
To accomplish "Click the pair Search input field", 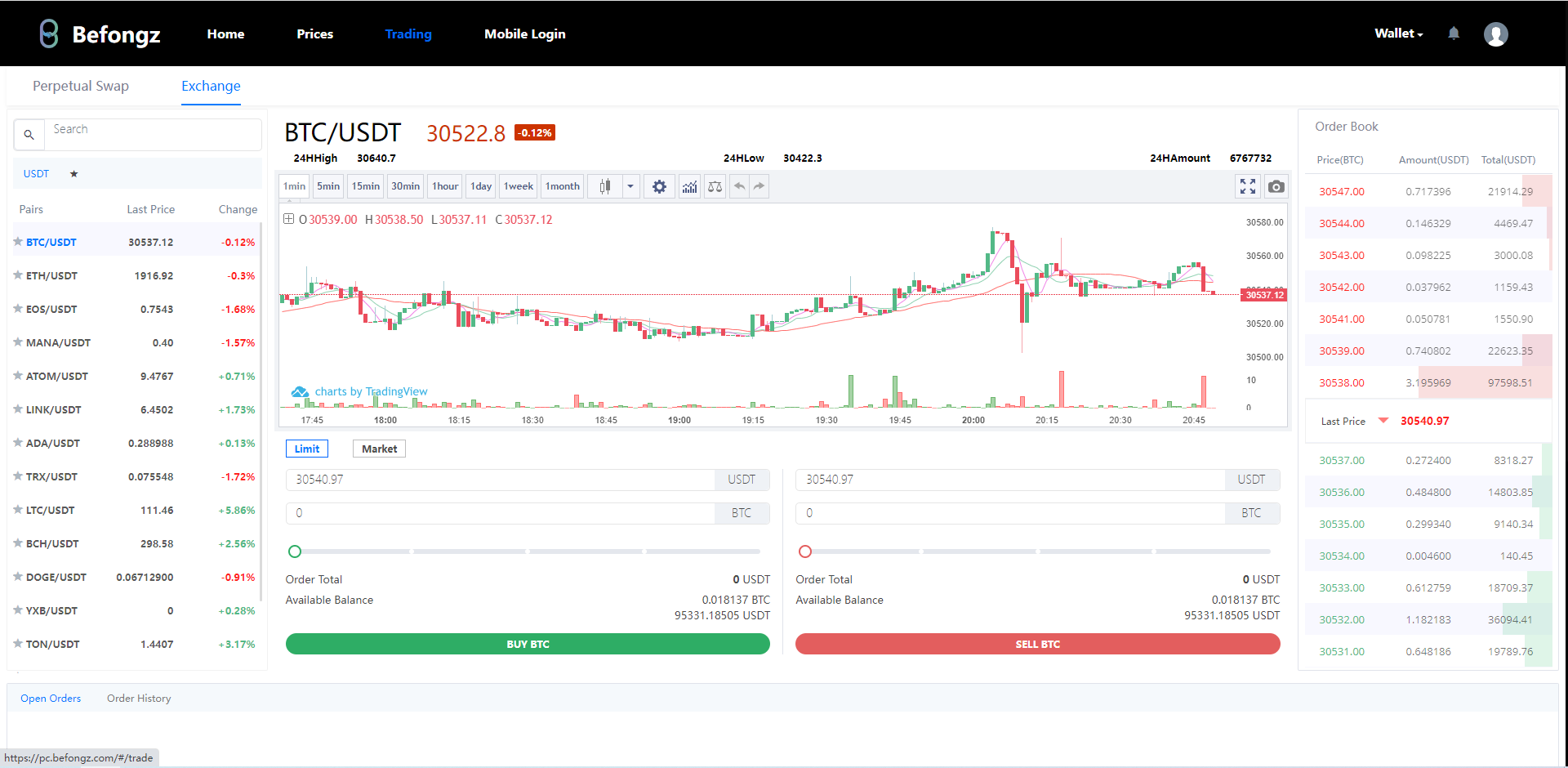I will coord(153,130).
